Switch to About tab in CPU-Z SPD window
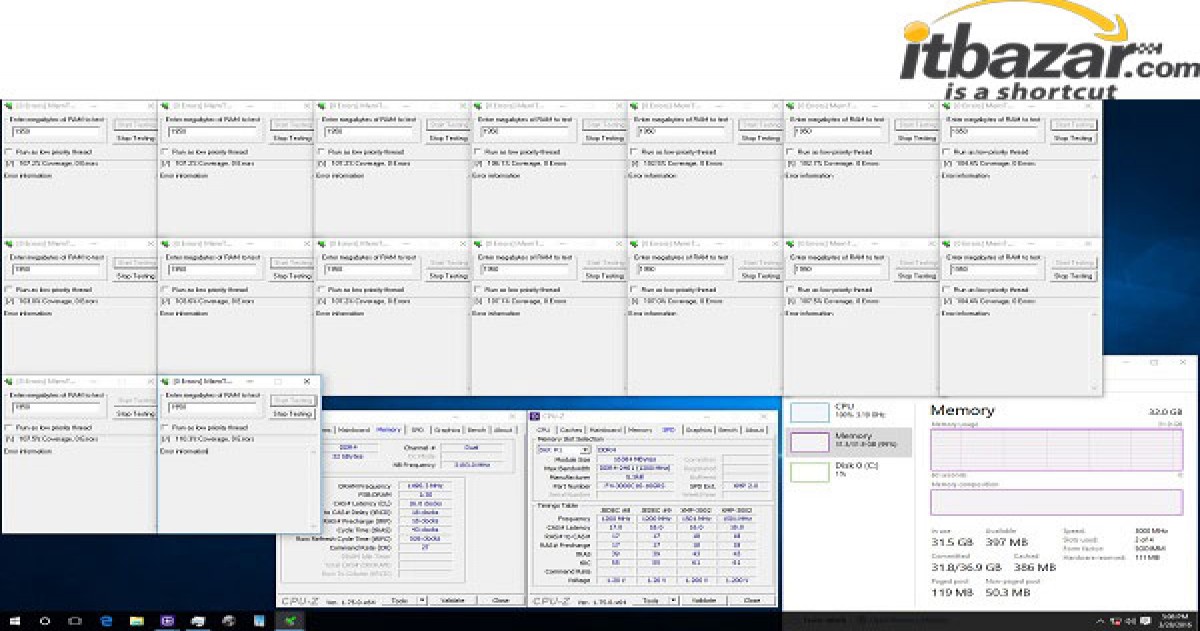The width and height of the screenshot is (1200, 631). (x=755, y=430)
